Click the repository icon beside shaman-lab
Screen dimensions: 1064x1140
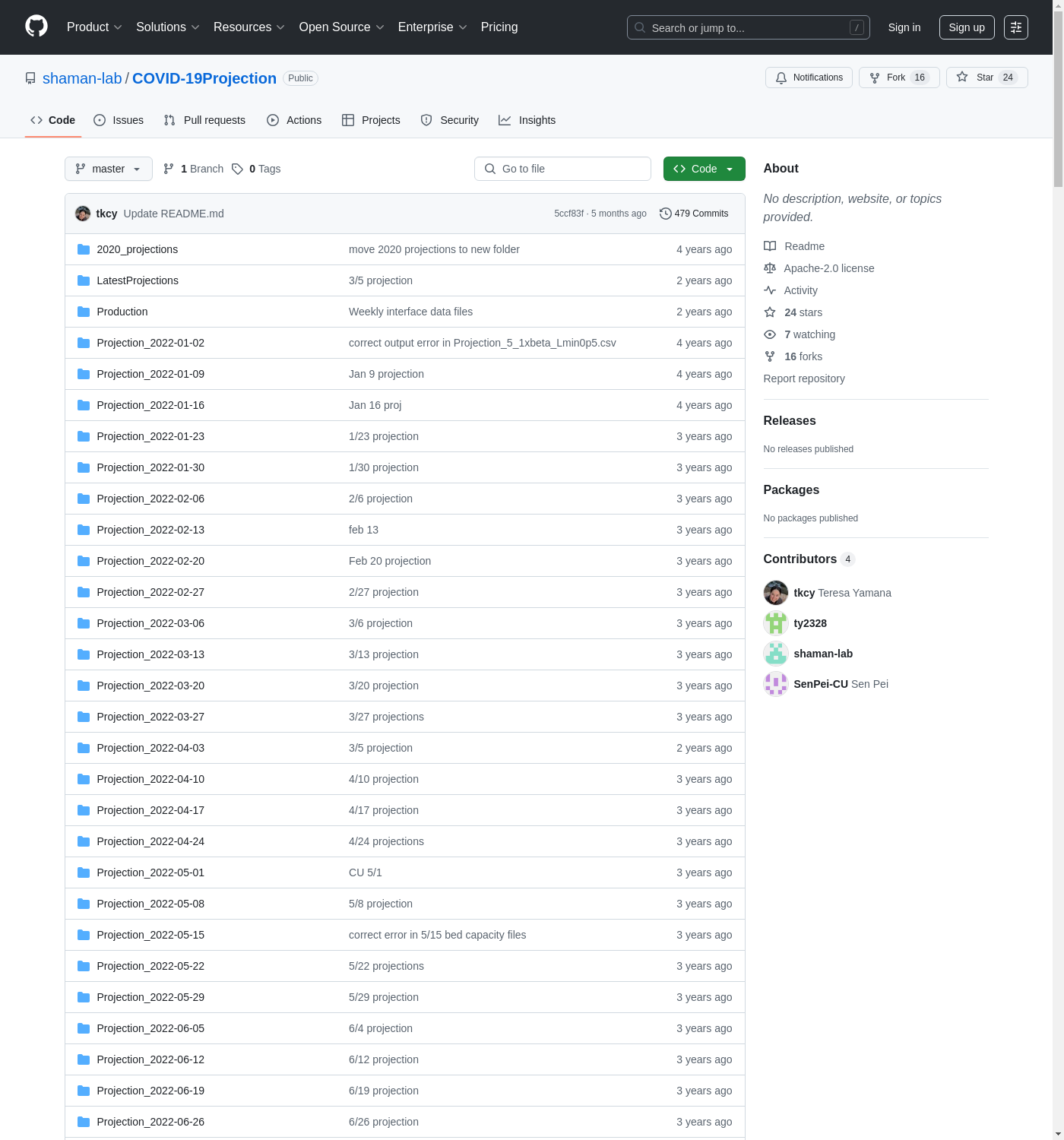tap(30, 78)
